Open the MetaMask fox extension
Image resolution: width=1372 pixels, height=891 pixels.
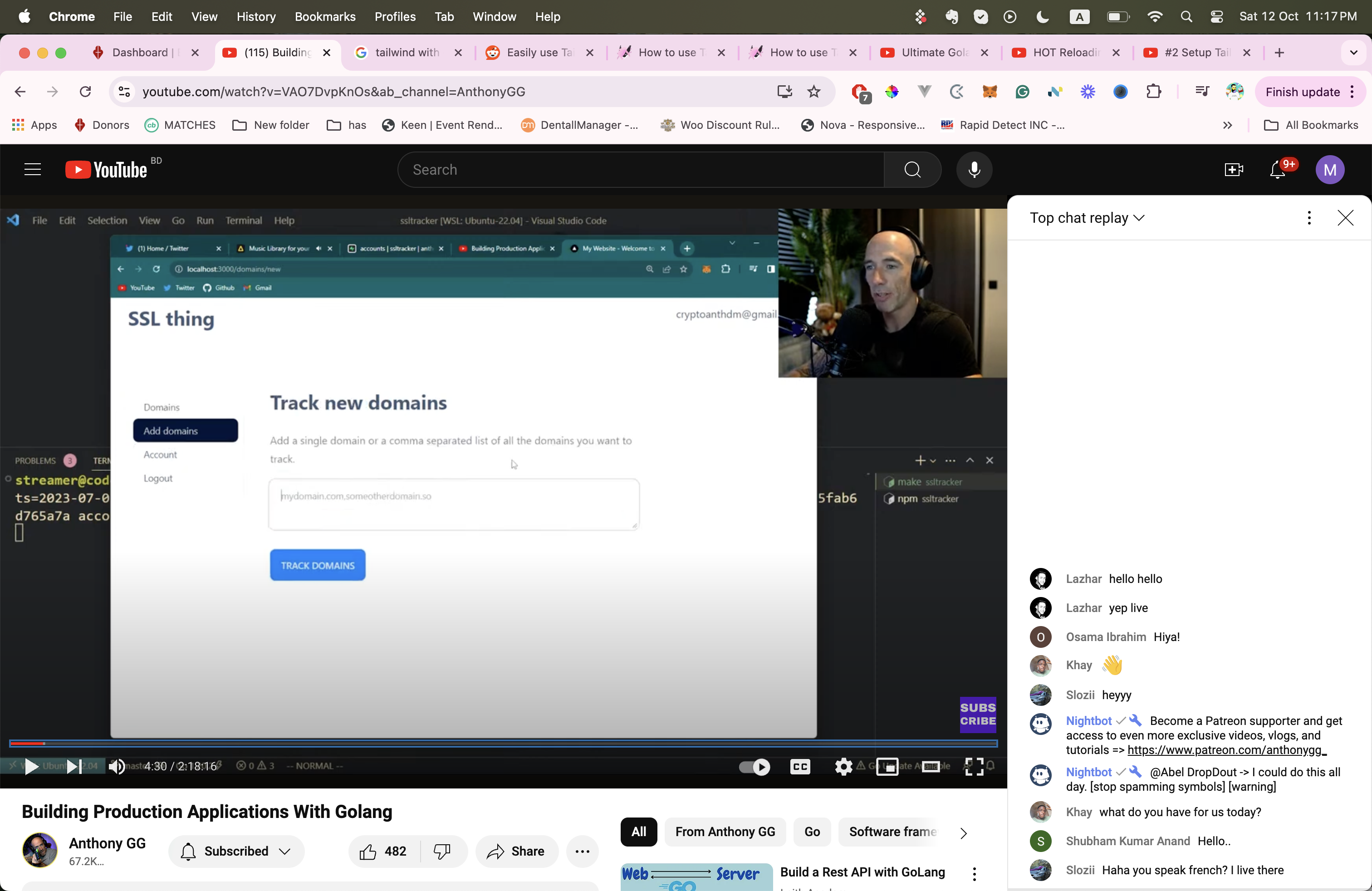(990, 92)
